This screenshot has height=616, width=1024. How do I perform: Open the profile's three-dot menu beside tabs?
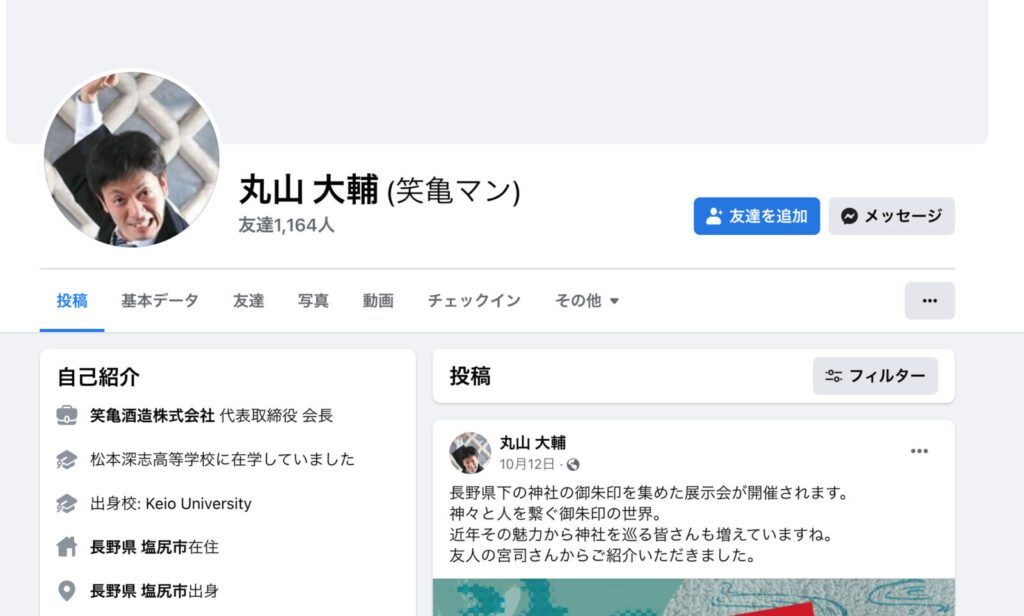tap(929, 300)
